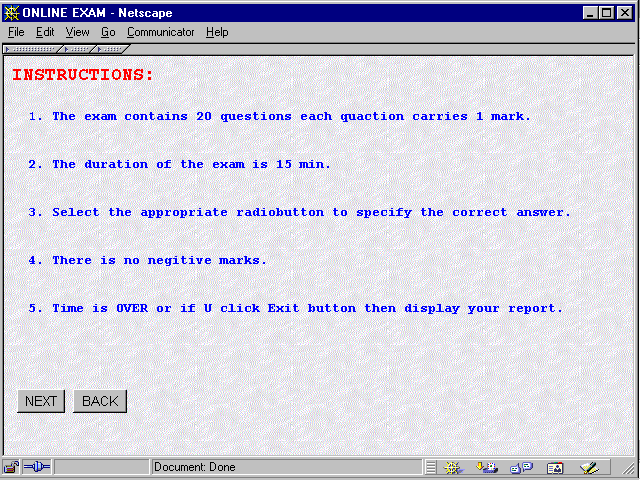The width and height of the screenshot is (640, 480).
Task: Click the NEXT button
Action: 41,401
